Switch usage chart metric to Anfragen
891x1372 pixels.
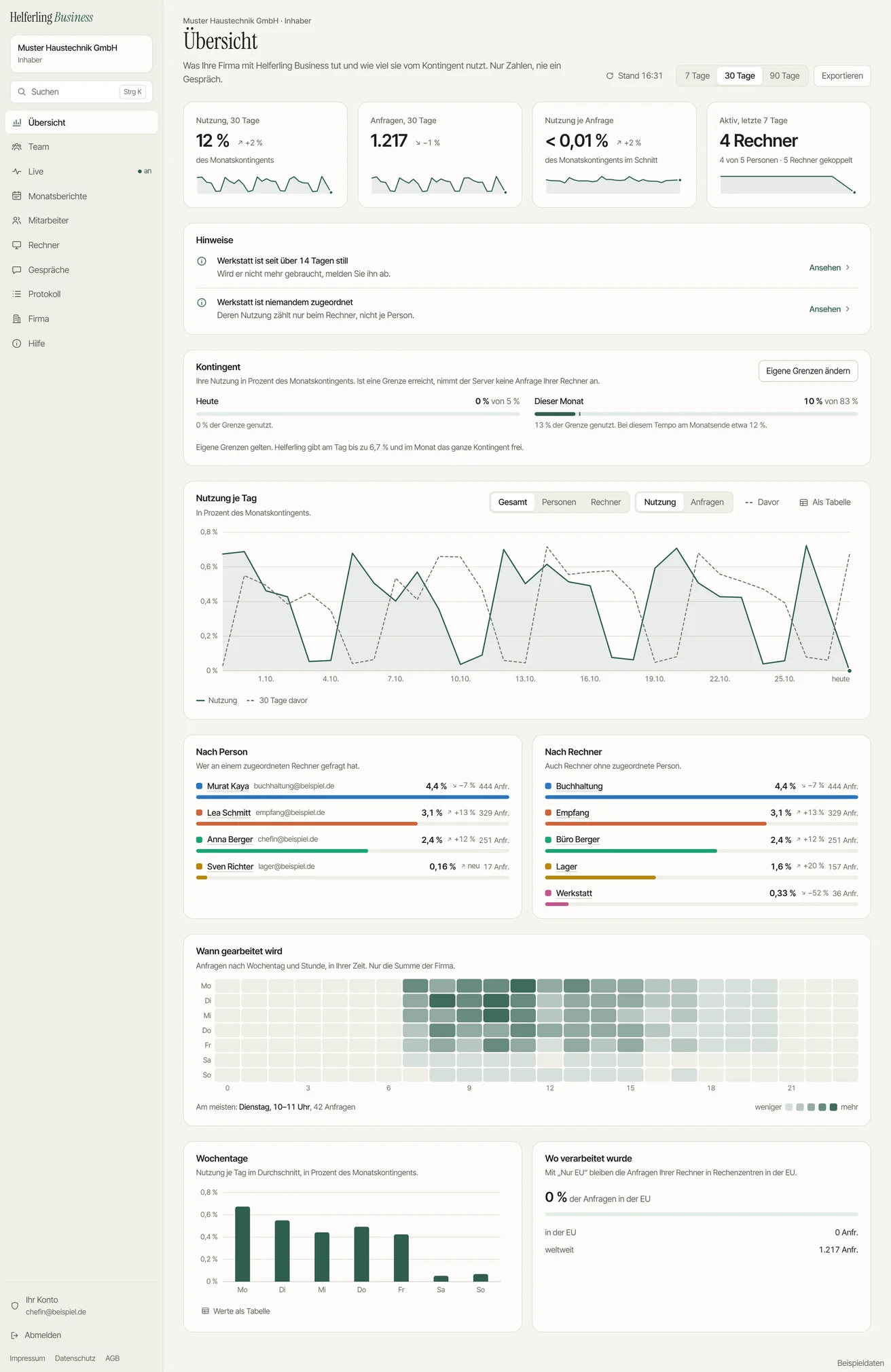click(707, 503)
